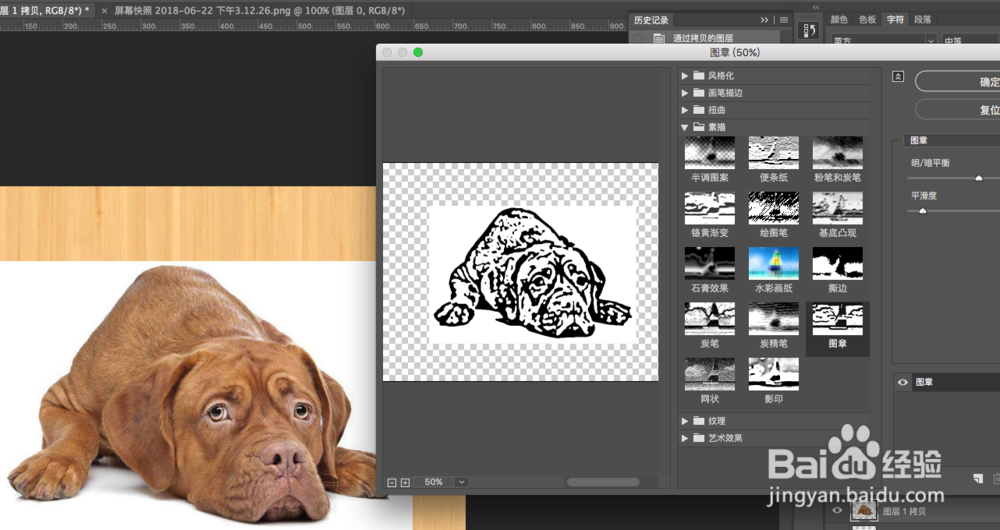Select the 炭精笔 filter thumbnail
Viewport: 1000px width, 530px height.
pyautogui.click(x=774, y=319)
